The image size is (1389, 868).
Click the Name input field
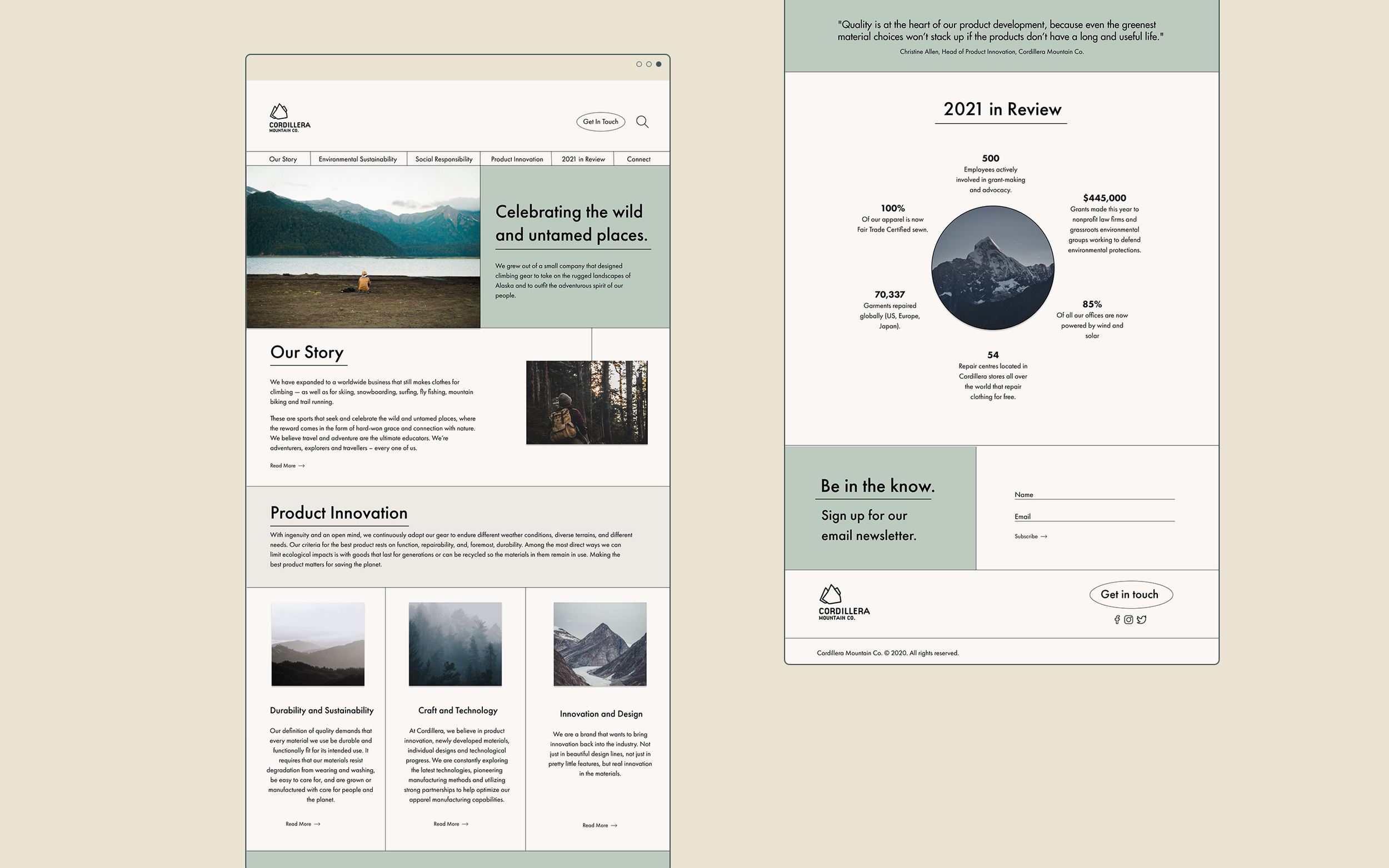(1094, 494)
